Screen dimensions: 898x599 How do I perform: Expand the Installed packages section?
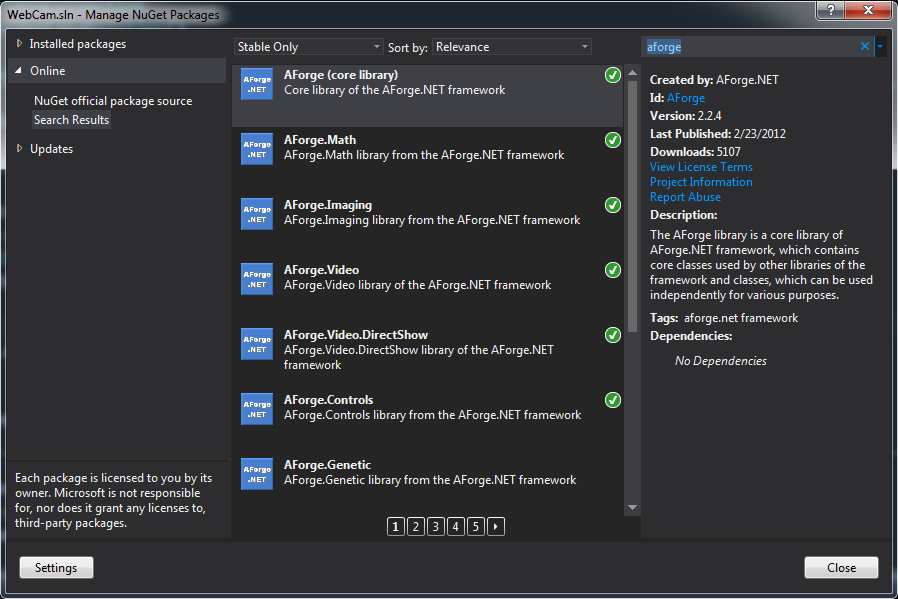click(19, 44)
